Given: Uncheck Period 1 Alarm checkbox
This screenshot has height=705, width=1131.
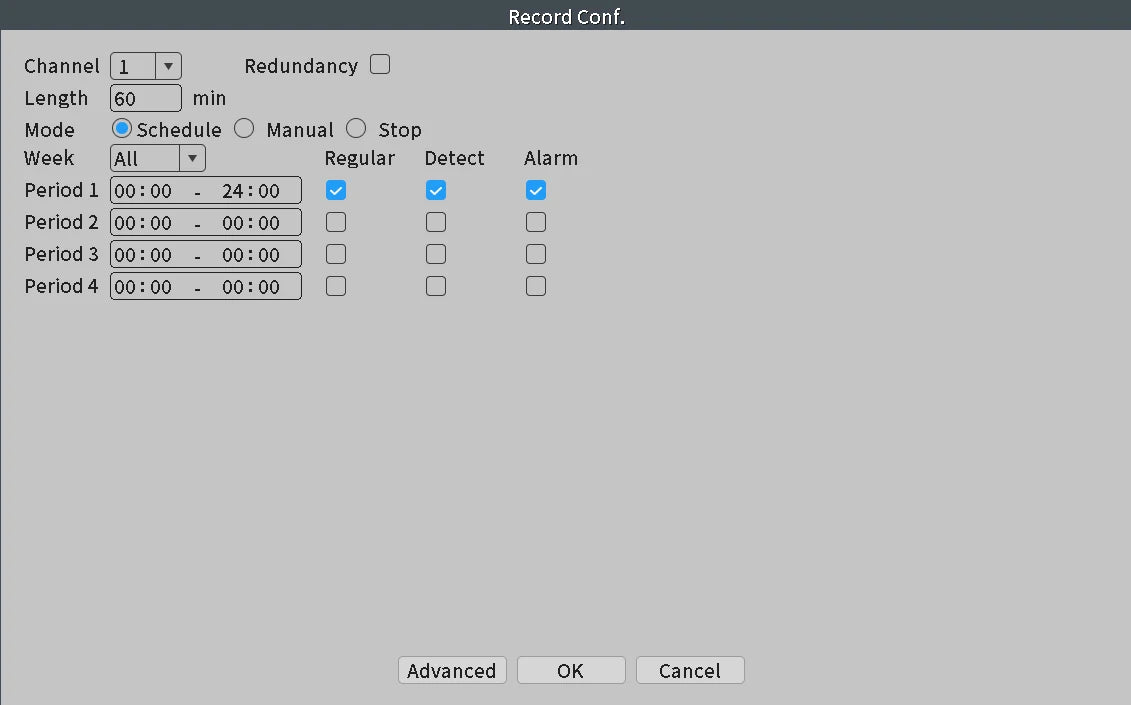Looking at the screenshot, I should [536, 191].
